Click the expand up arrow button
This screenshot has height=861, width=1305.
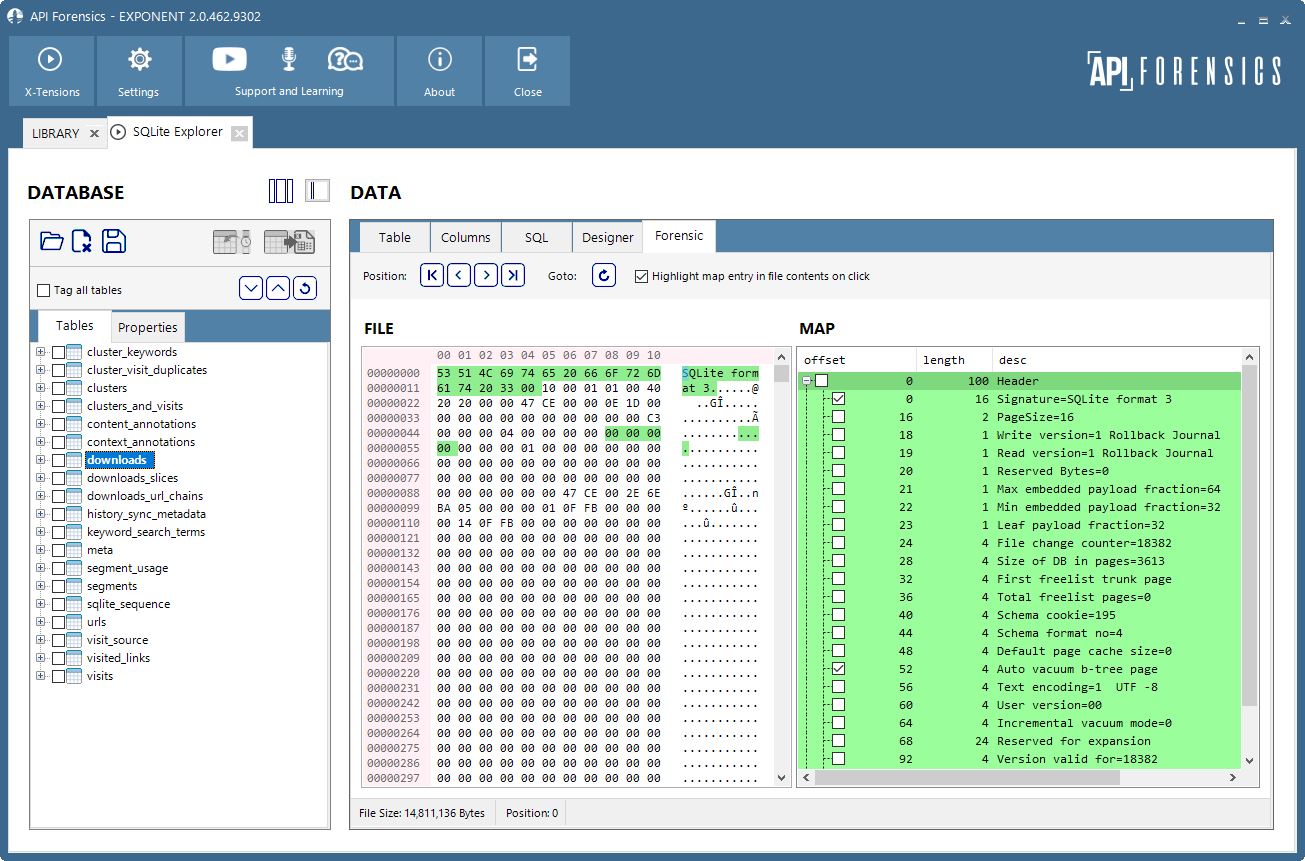pyautogui.click(x=278, y=288)
